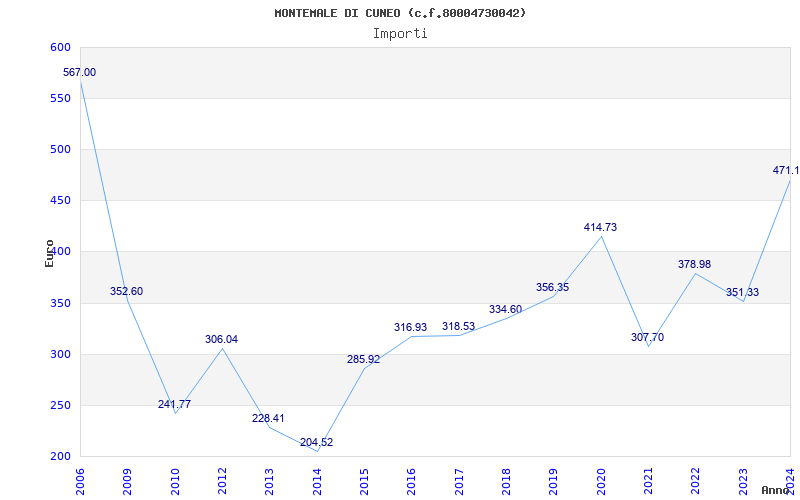Select the 450 y-axis tick
800x500 pixels.
(x=59, y=201)
